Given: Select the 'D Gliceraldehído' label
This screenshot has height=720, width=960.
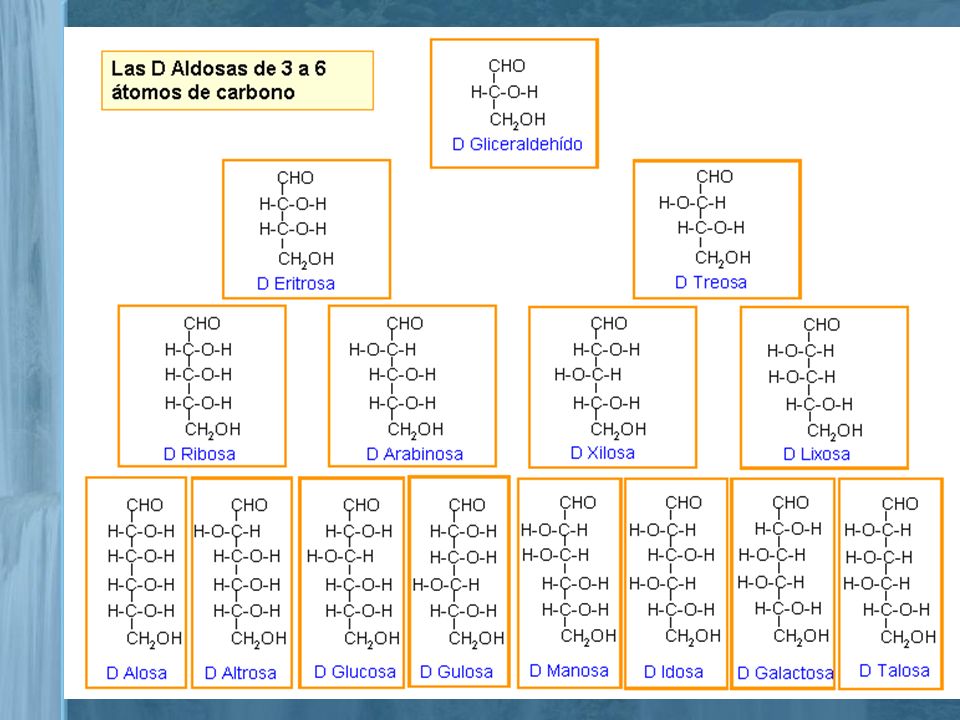Looking at the screenshot, I should (x=517, y=144).
